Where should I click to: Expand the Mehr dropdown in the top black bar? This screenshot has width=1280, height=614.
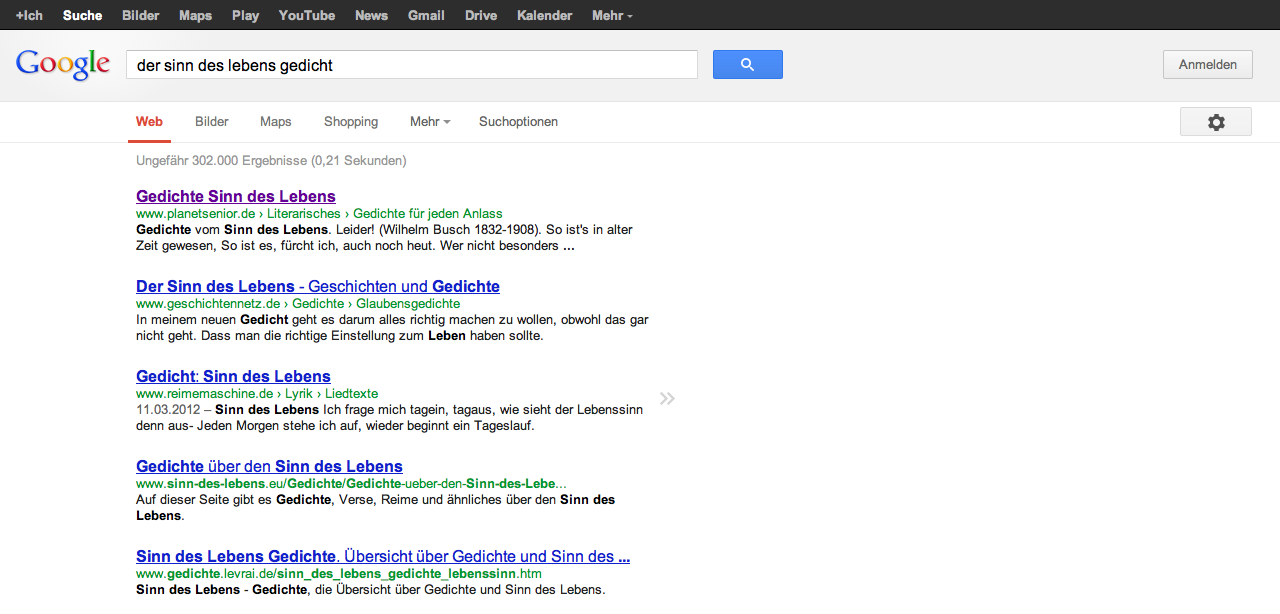point(611,16)
